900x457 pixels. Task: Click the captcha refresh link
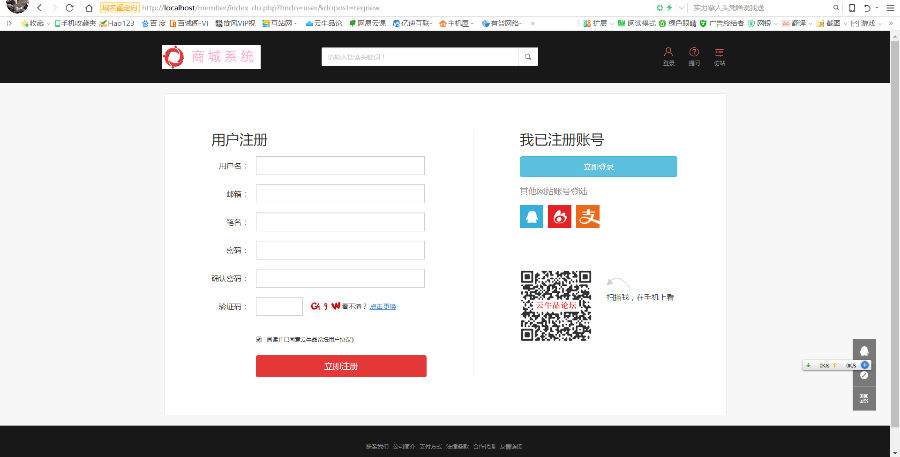pos(383,306)
